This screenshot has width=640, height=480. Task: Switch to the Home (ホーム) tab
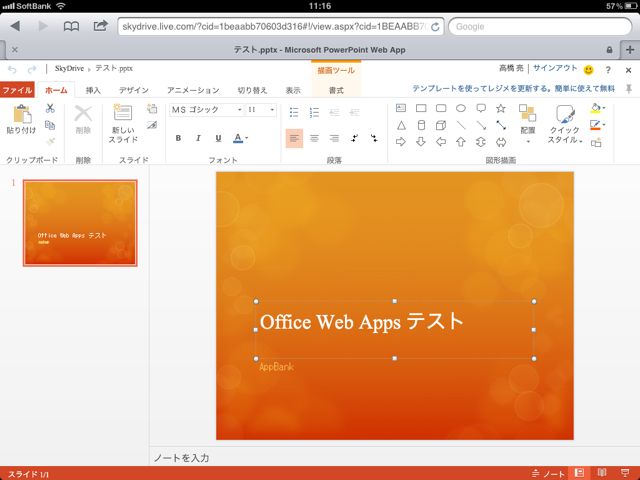(56, 90)
